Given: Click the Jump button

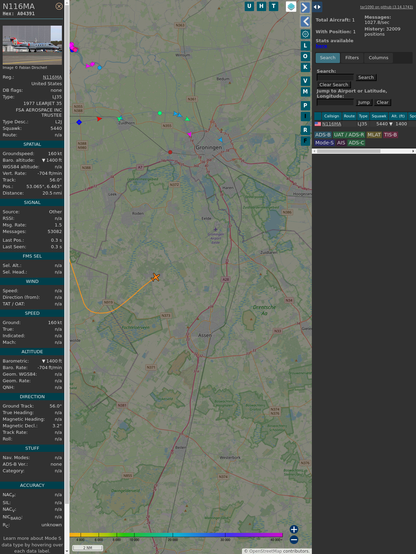Looking at the screenshot, I should coord(363,102).
